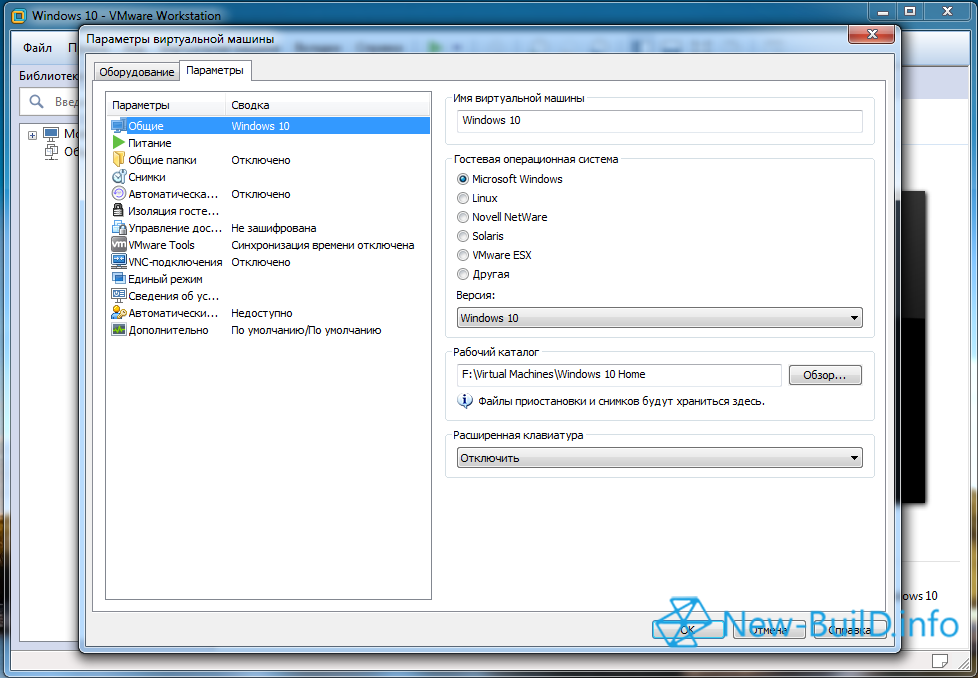Click the Сводка column header
This screenshot has height=678, width=978.
coord(327,105)
